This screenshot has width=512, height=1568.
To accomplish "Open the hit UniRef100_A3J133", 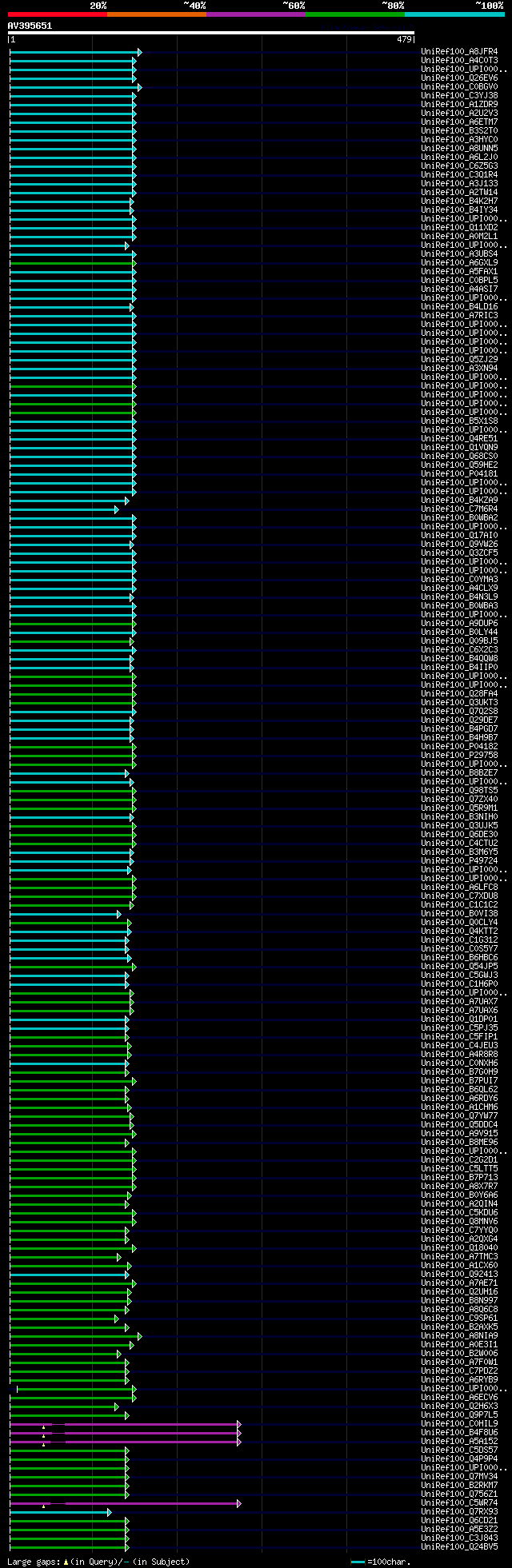I will pos(459,184).
